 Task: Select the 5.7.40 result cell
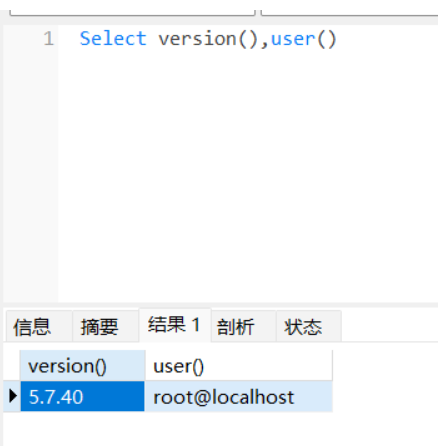point(82,397)
